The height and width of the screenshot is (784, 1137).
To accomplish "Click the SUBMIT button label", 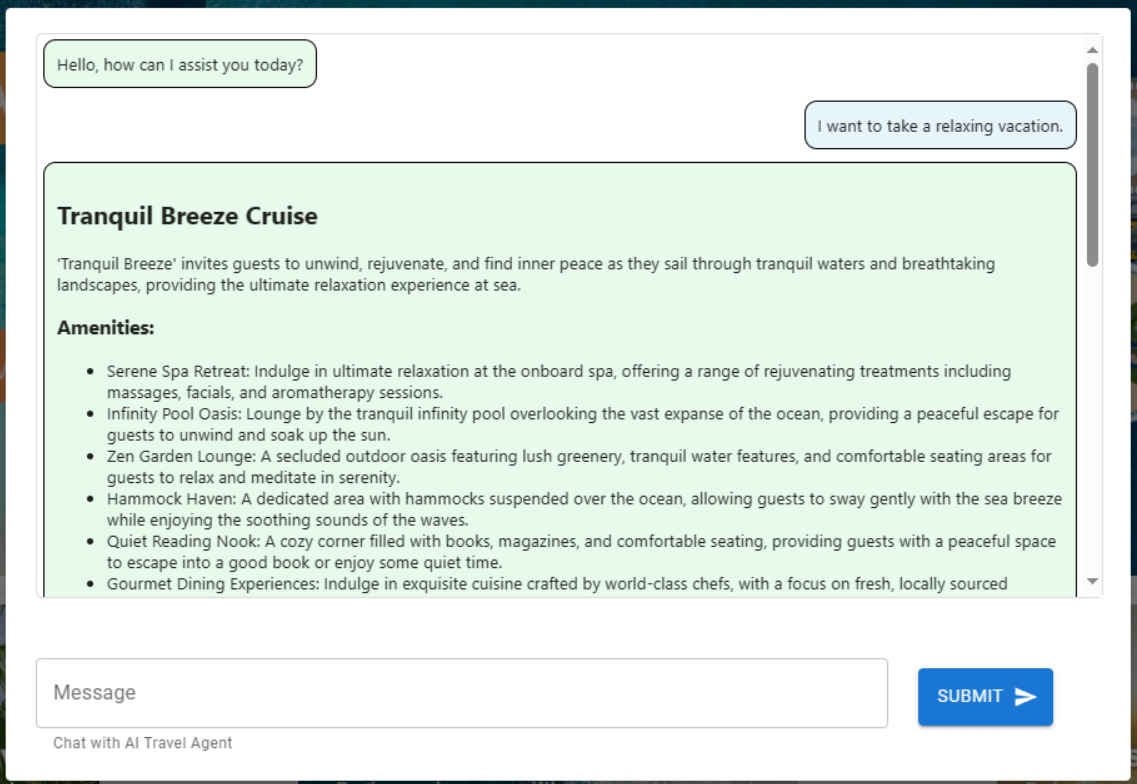I will coord(969,696).
